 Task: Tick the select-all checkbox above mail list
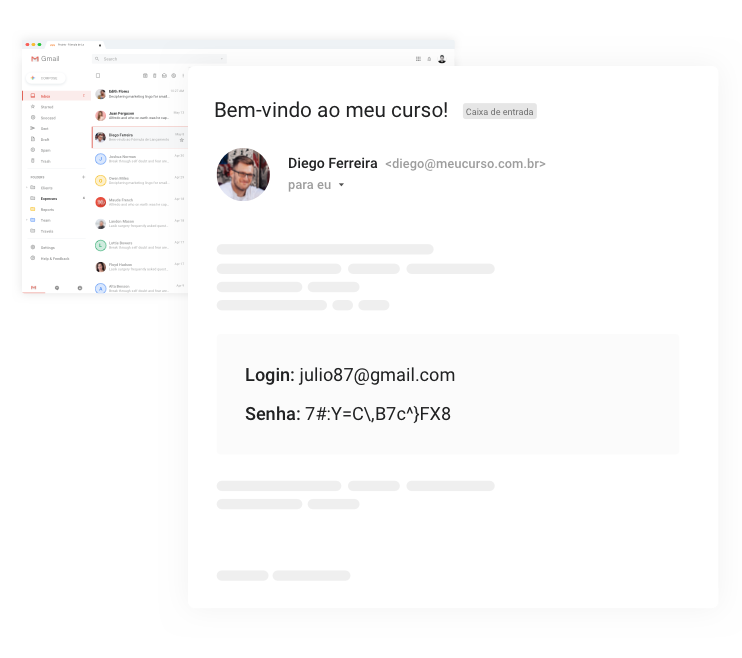pyautogui.click(x=98, y=76)
